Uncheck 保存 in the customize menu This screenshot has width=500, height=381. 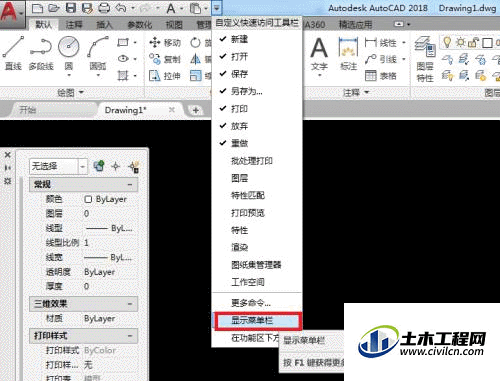tap(257, 74)
